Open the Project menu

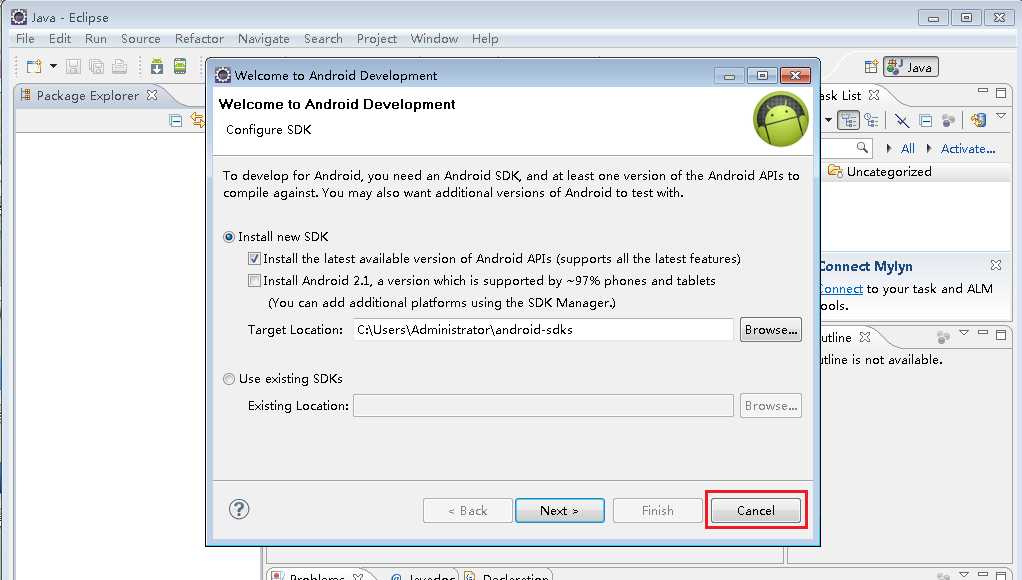point(377,38)
